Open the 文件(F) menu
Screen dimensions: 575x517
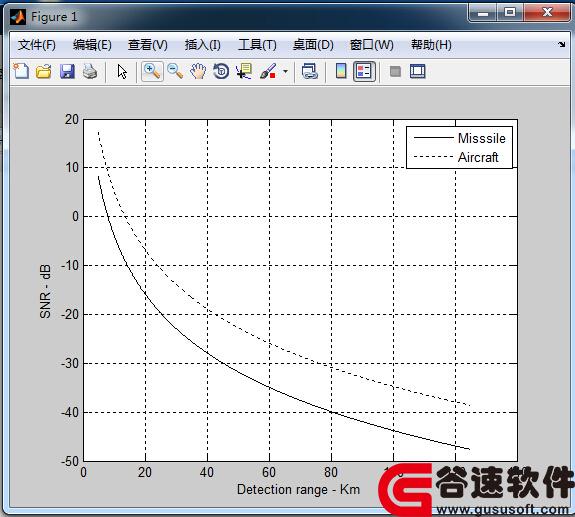click(x=37, y=45)
